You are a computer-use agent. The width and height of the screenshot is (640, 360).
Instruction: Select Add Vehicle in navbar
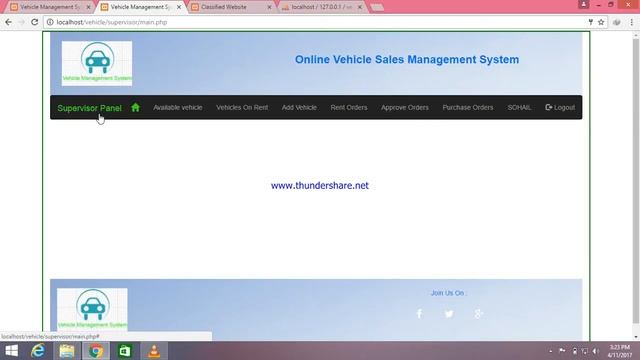coord(299,107)
